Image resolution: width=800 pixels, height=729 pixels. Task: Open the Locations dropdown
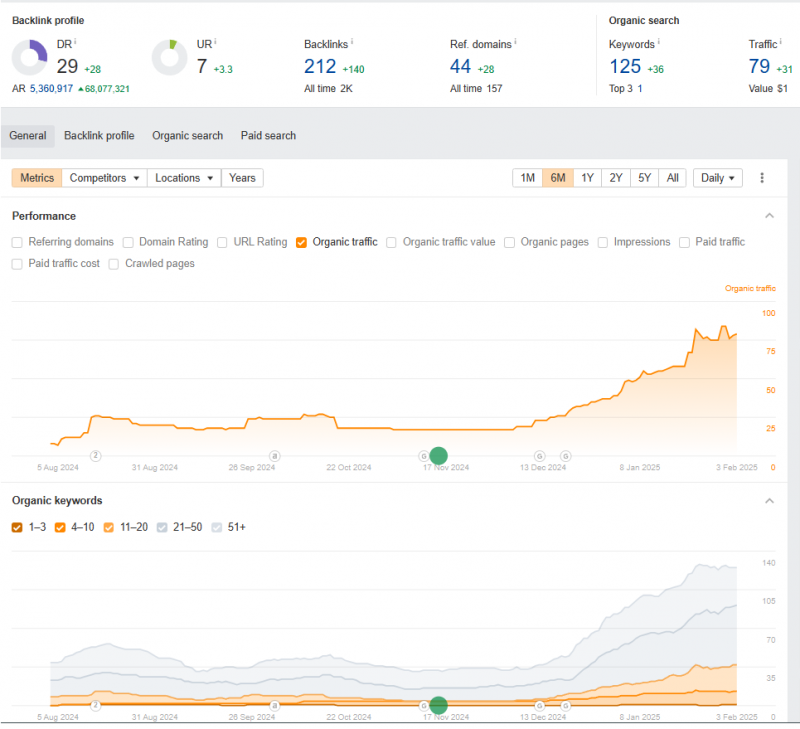pos(184,178)
